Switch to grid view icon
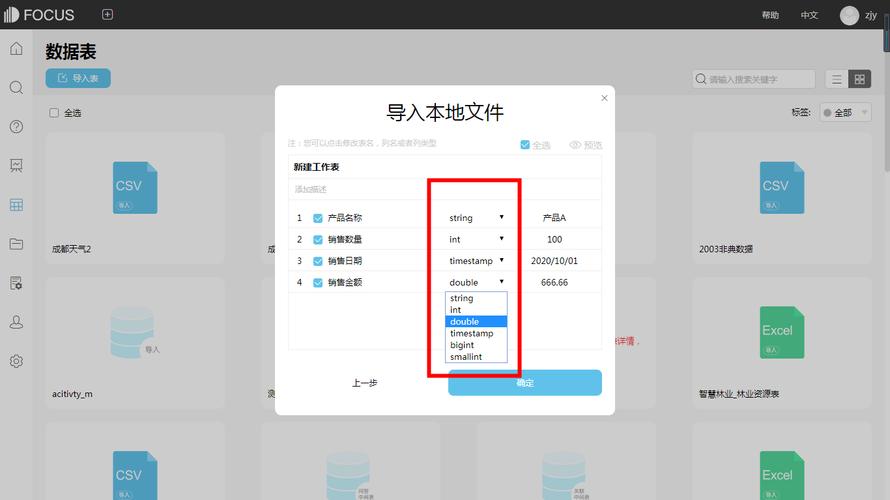 (859, 79)
